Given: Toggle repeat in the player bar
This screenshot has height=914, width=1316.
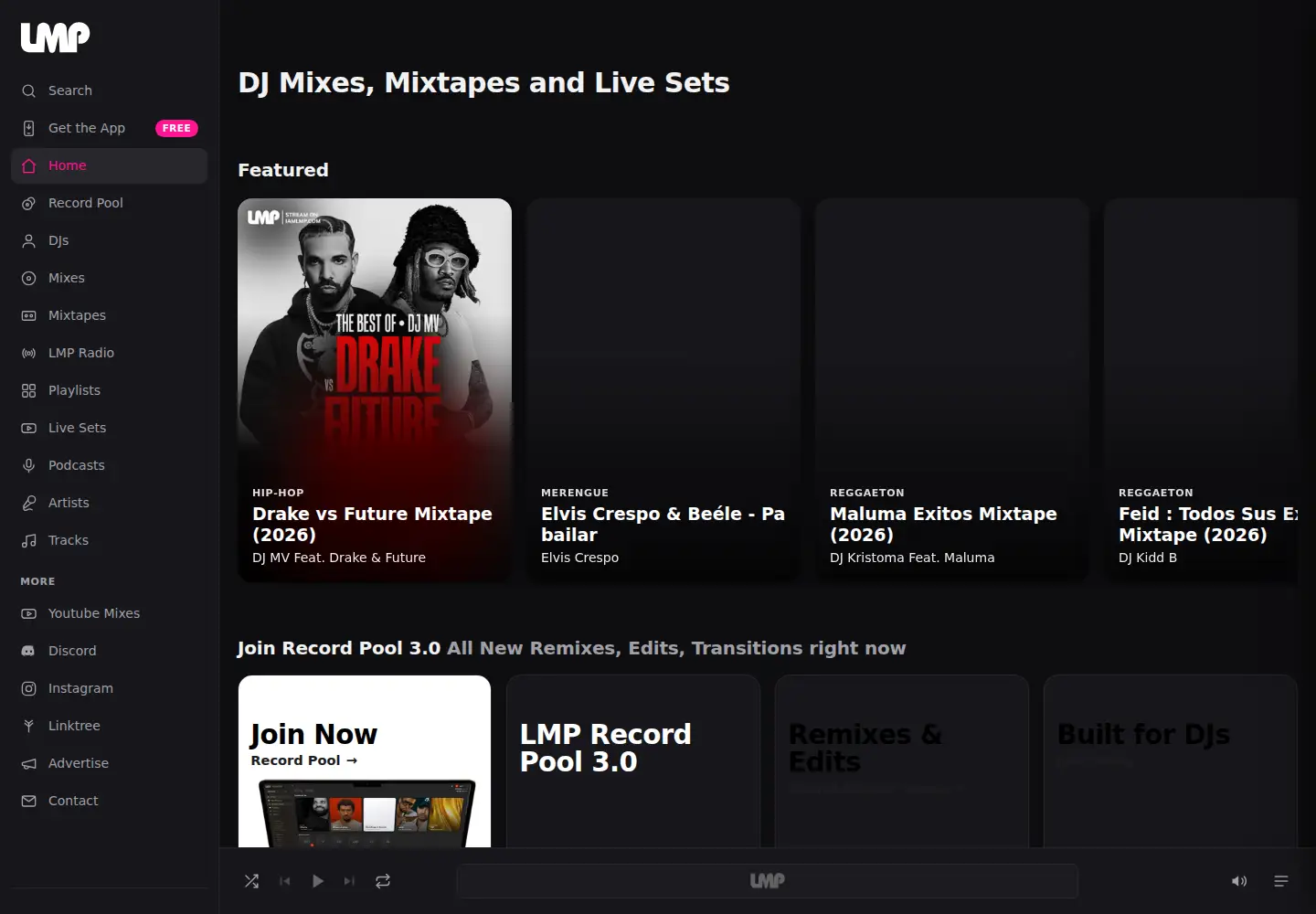Looking at the screenshot, I should pyautogui.click(x=383, y=881).
